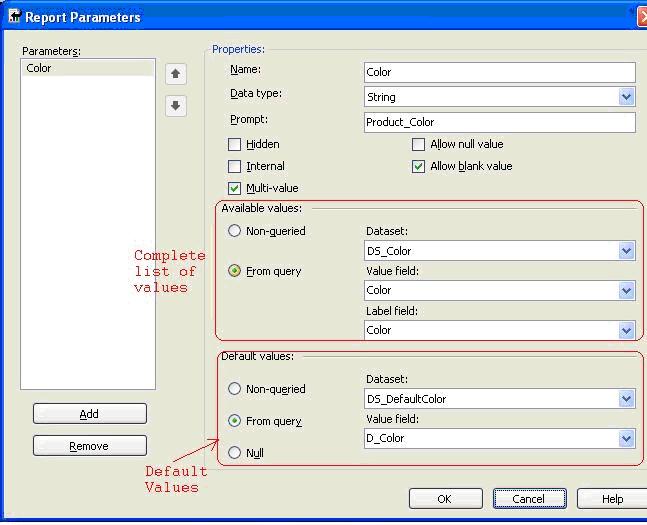
Task: Open the DS_DefaultColor dataset dropdown
Action: (x=626, y=399)
